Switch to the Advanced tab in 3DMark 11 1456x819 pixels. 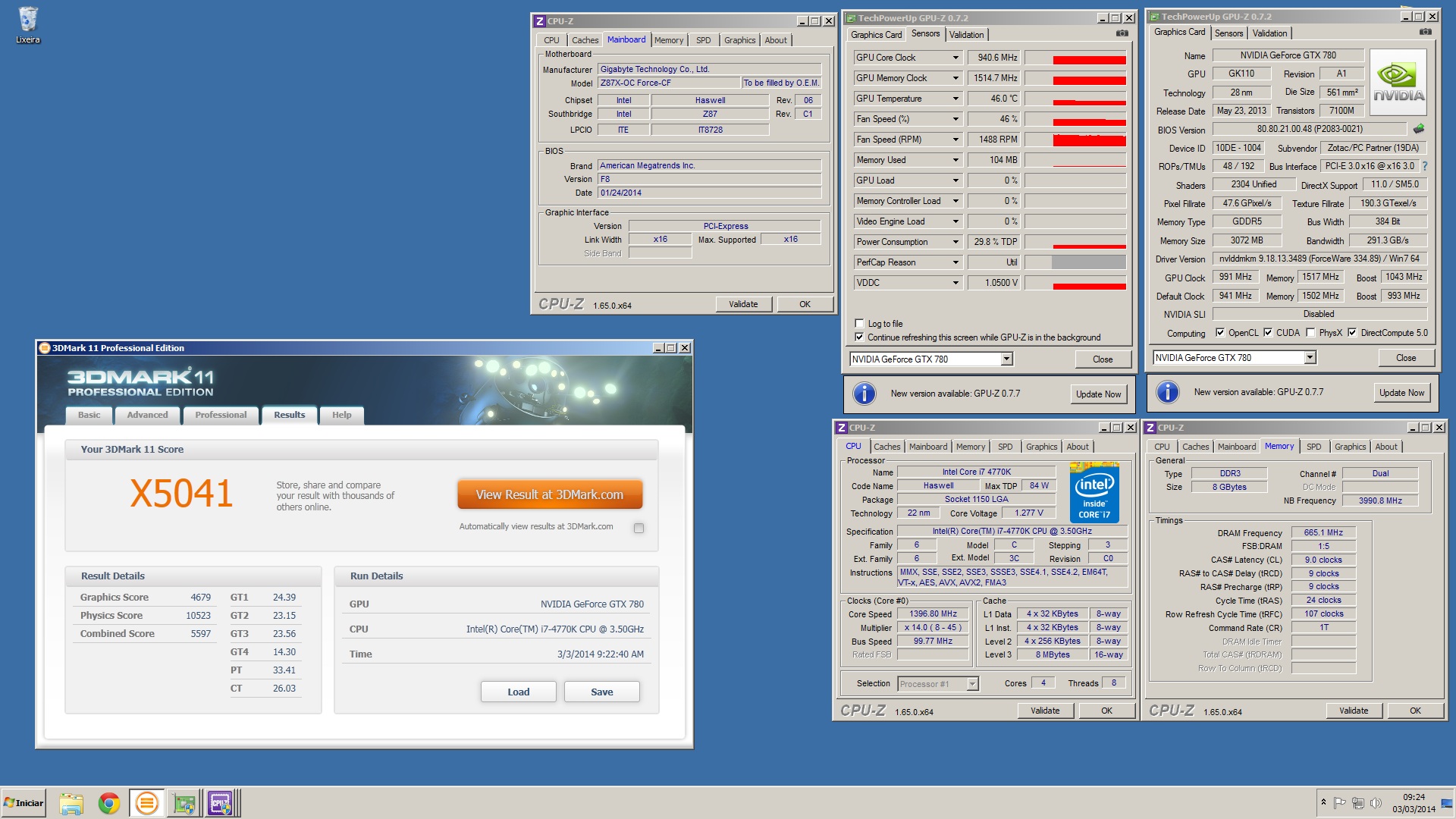[x=147, y=415]
